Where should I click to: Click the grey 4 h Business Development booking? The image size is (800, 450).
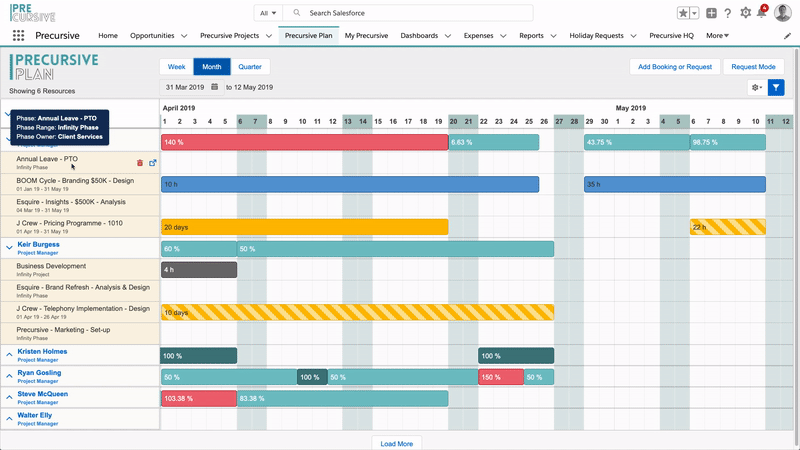coord(199,269)
